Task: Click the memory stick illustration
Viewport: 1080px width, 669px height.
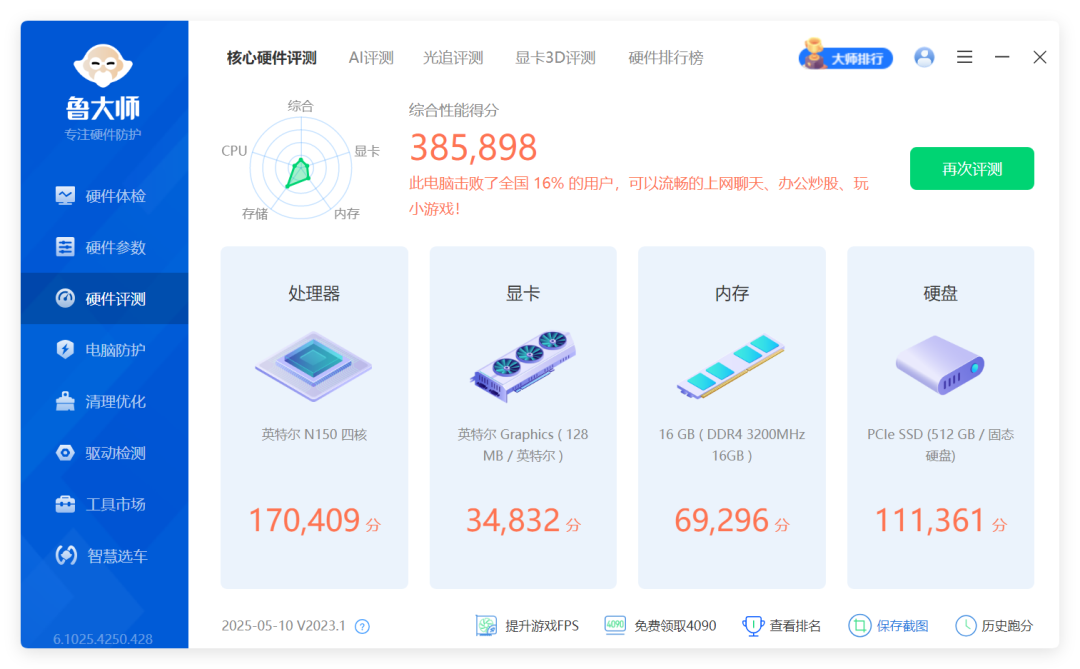Action: tap(731, 367)
